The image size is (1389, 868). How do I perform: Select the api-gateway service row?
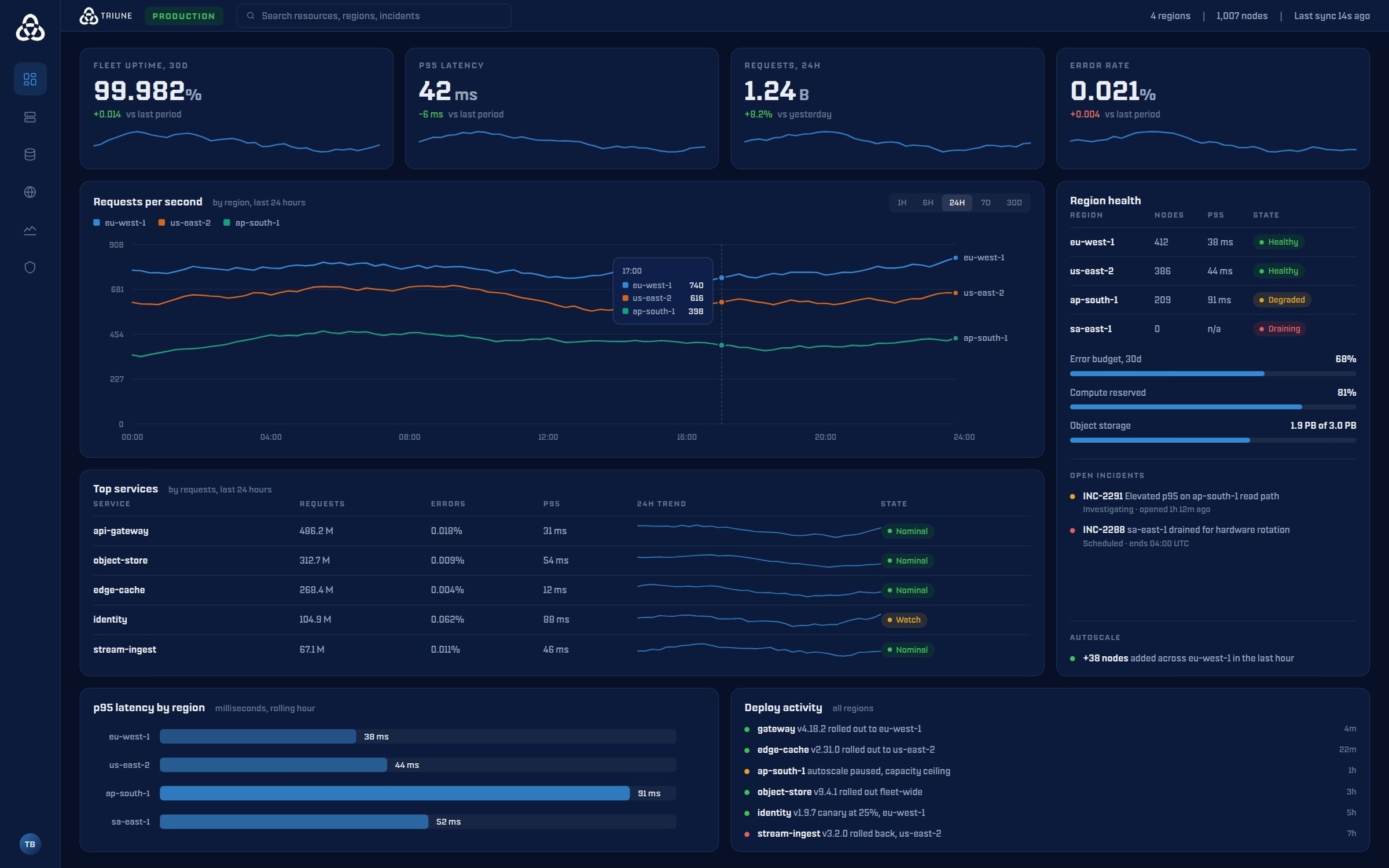(561, 531)
